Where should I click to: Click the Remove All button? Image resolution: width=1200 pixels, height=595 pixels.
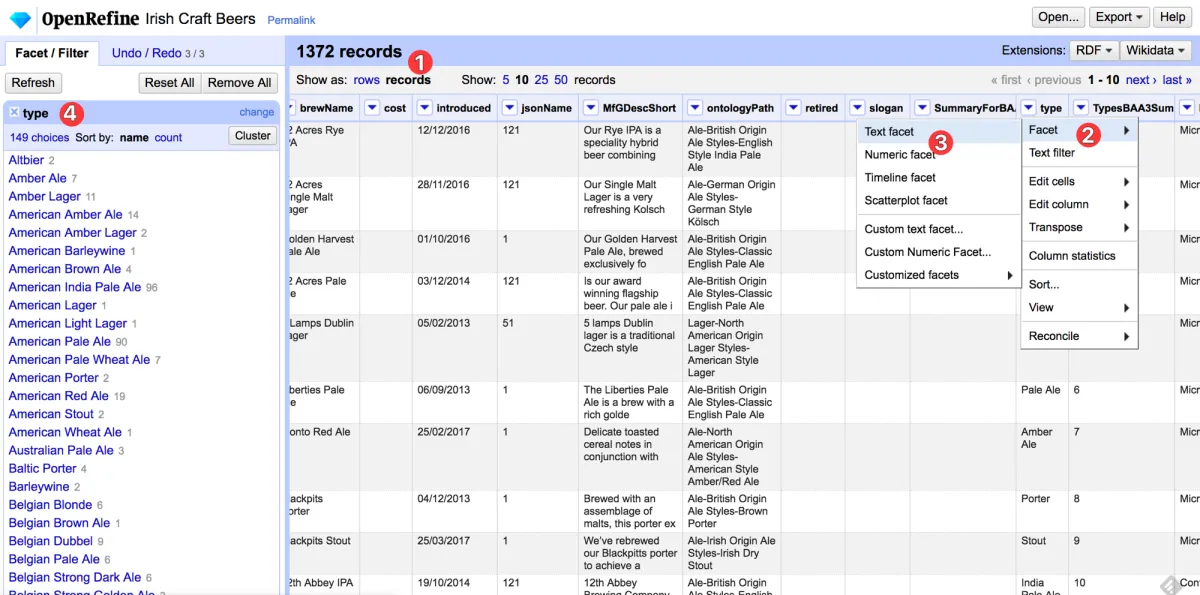click(x=239, y=83)
